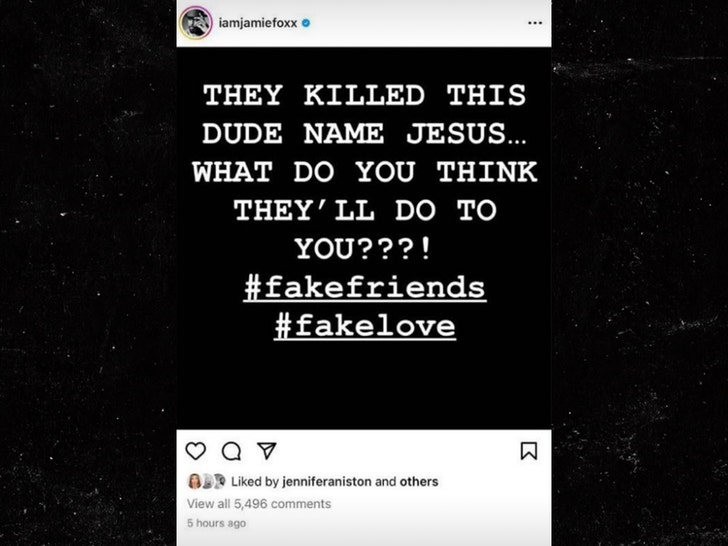Tap the #fakefriends hashtag

(x=364, y=288)
